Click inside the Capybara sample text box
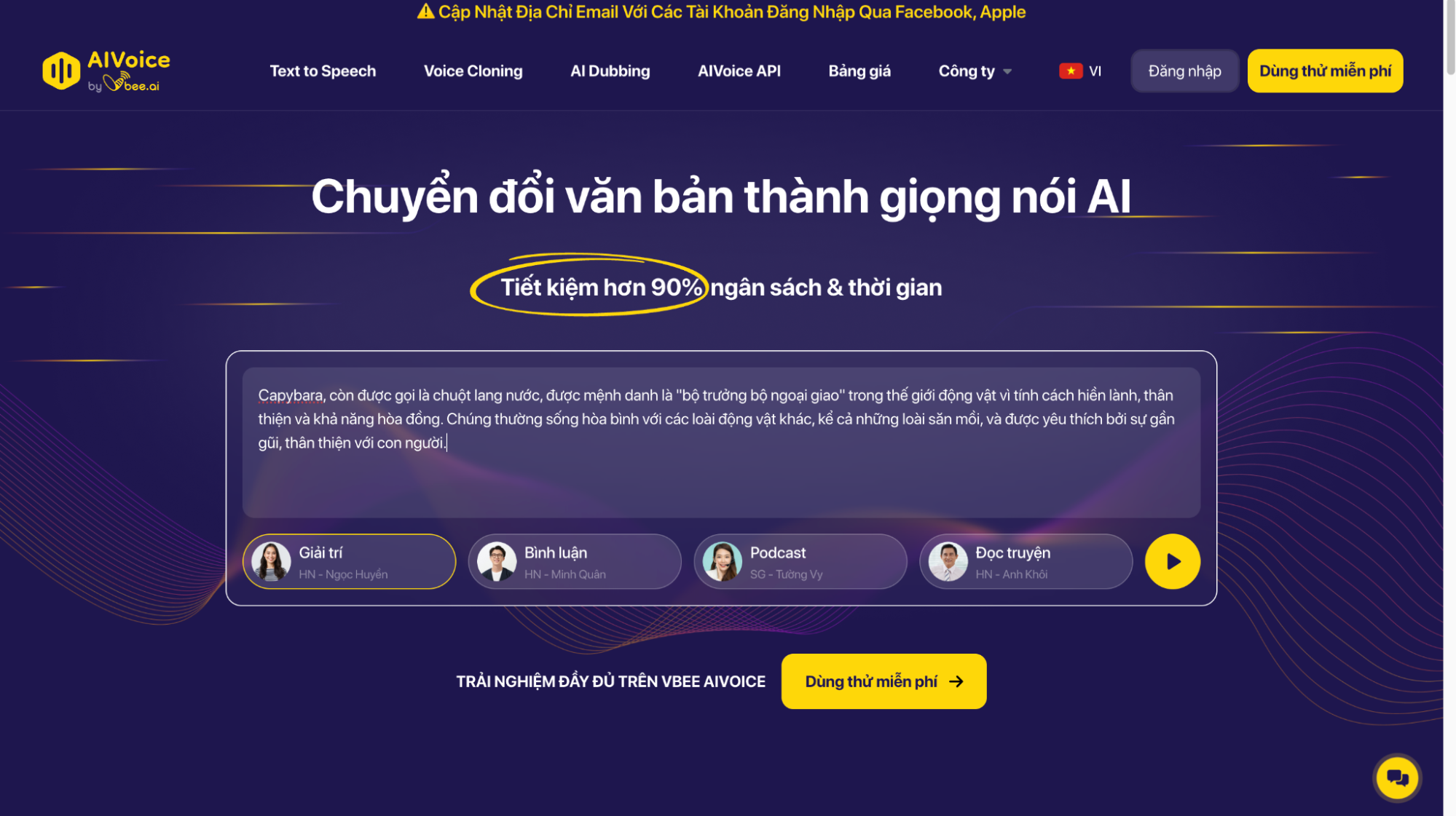The height and width of the screenshot is (816, 1456). [x=721, y=443]
